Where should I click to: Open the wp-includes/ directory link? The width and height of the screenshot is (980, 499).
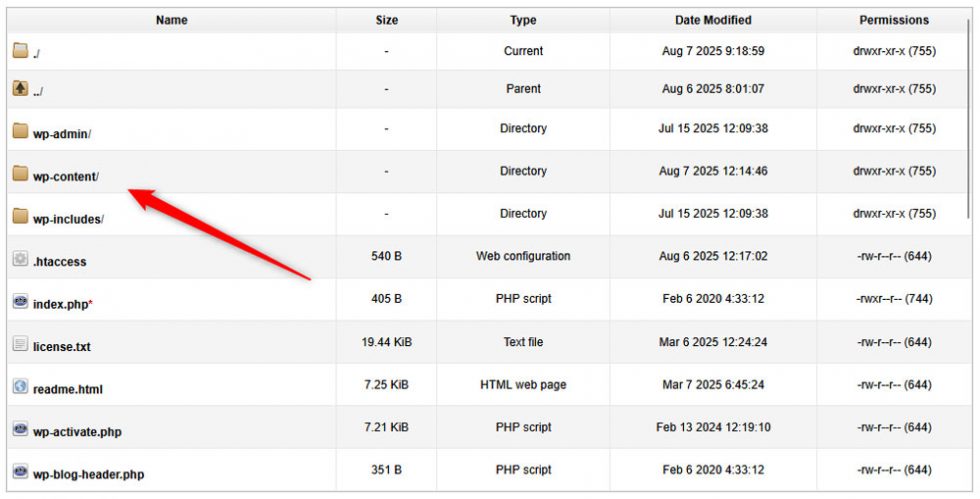[x=68, y=219]
